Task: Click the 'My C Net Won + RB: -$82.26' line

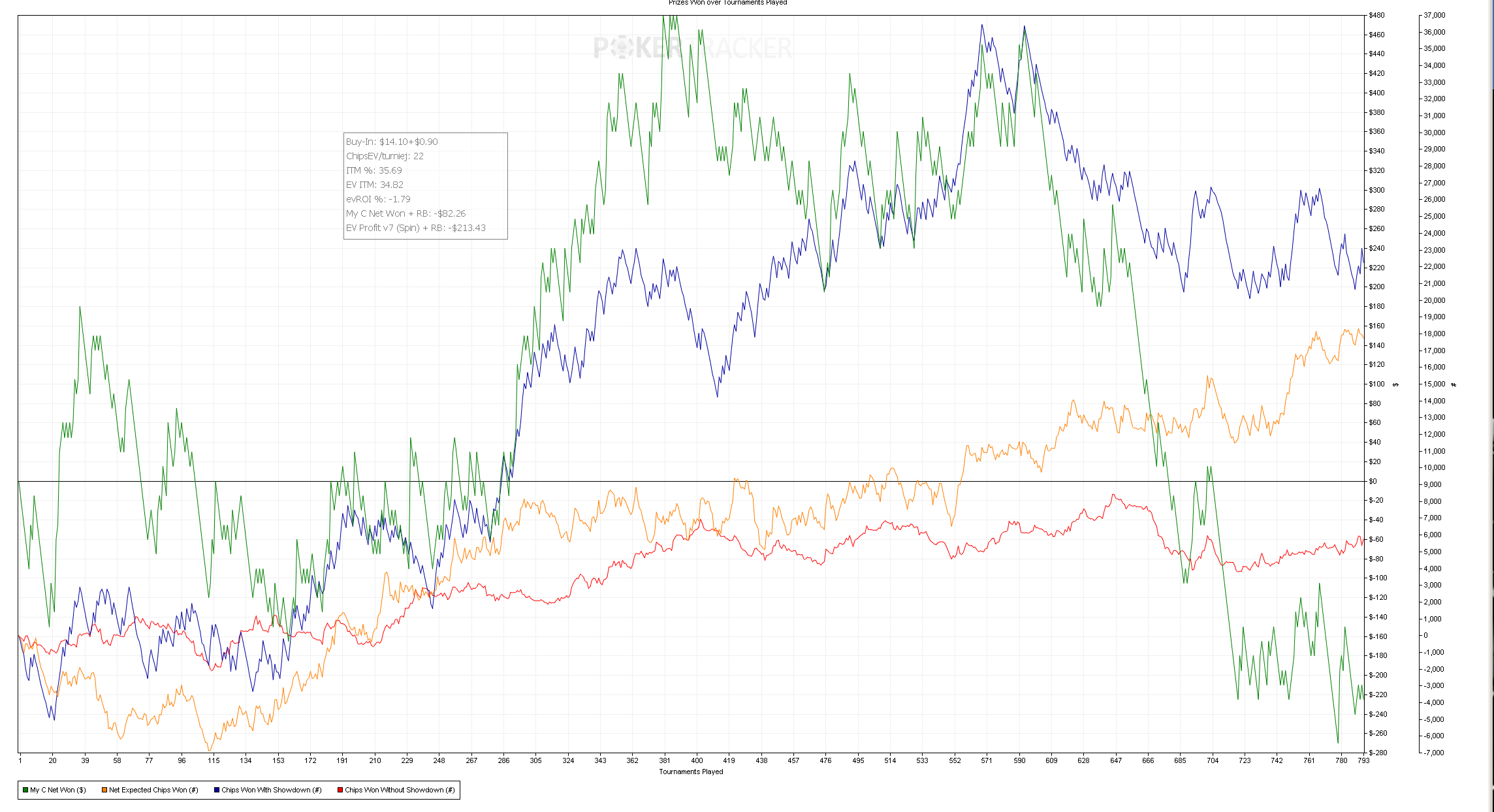Action: [x=406, y=213]
